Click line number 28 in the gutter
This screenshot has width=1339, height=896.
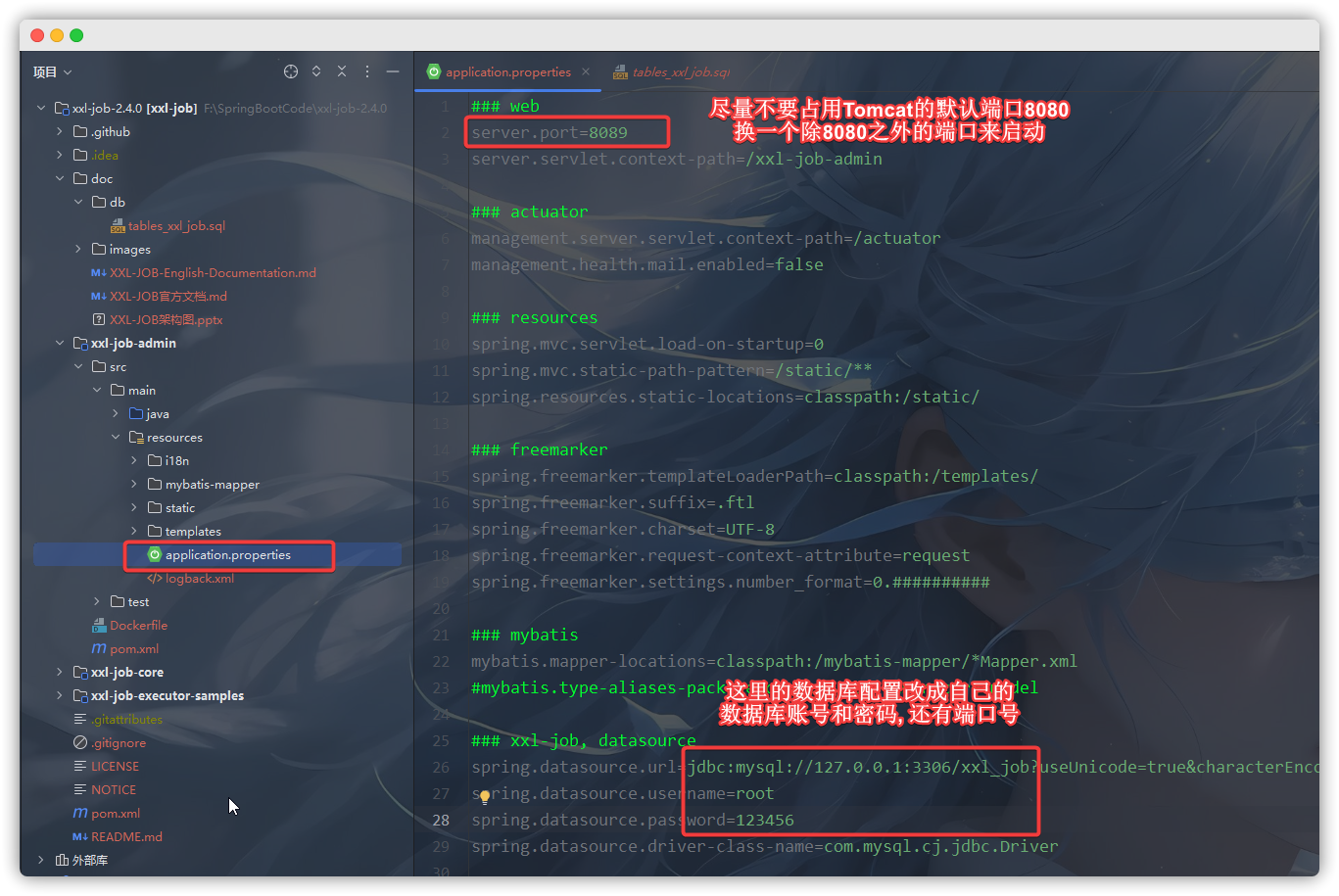(x=441, y=820)
